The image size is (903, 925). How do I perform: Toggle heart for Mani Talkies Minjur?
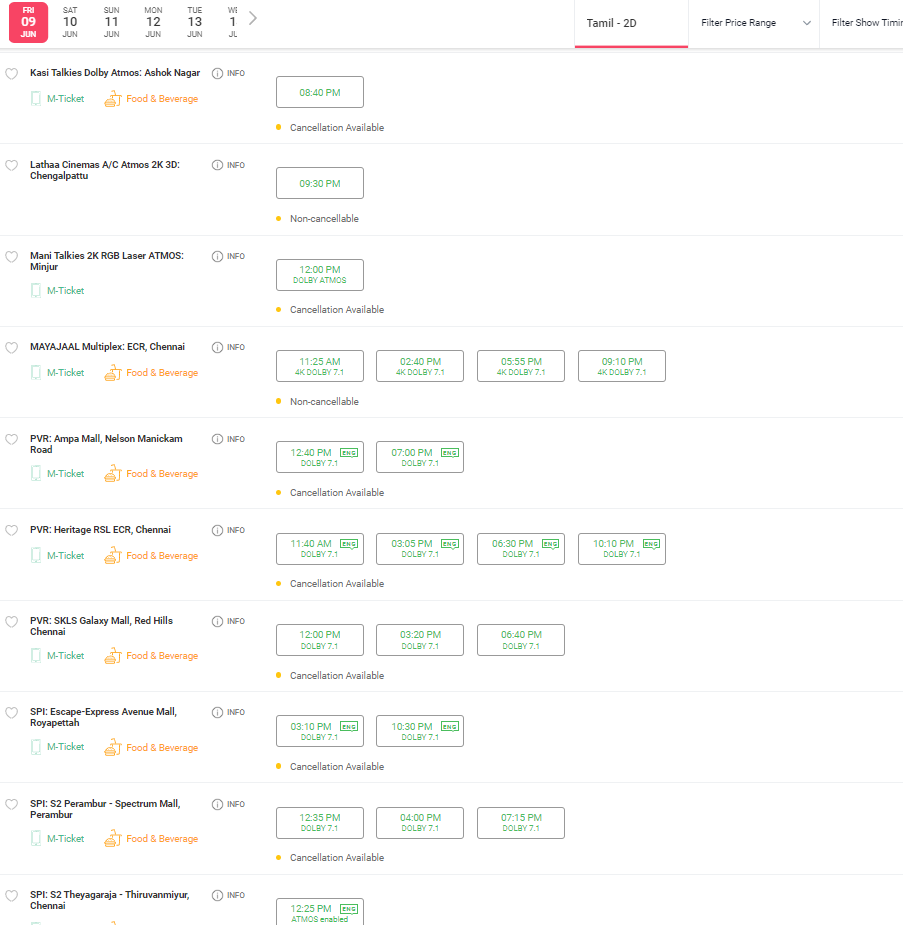(x=11, y=257)
